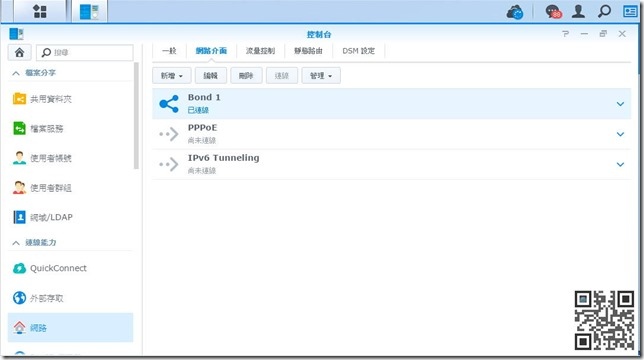Image resolution: width=644 pixels, height=360 pixels.
Task: Expand PPPoE details chevron
Action: [620, 134]
